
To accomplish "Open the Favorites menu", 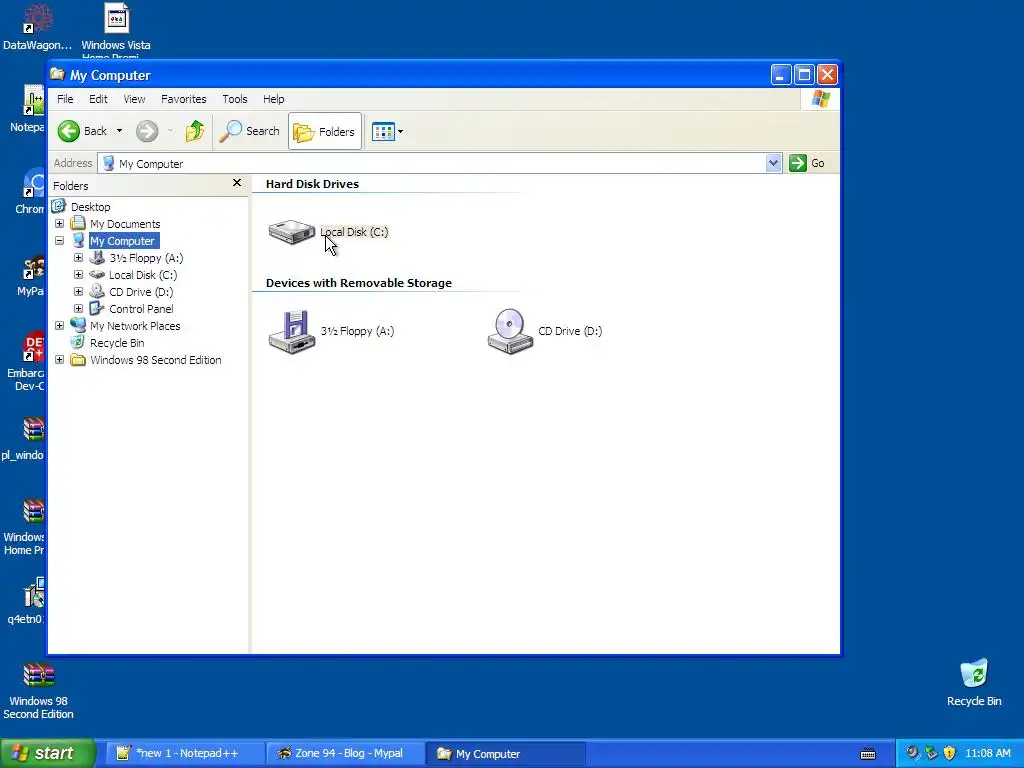I will [x=184, y=99].
